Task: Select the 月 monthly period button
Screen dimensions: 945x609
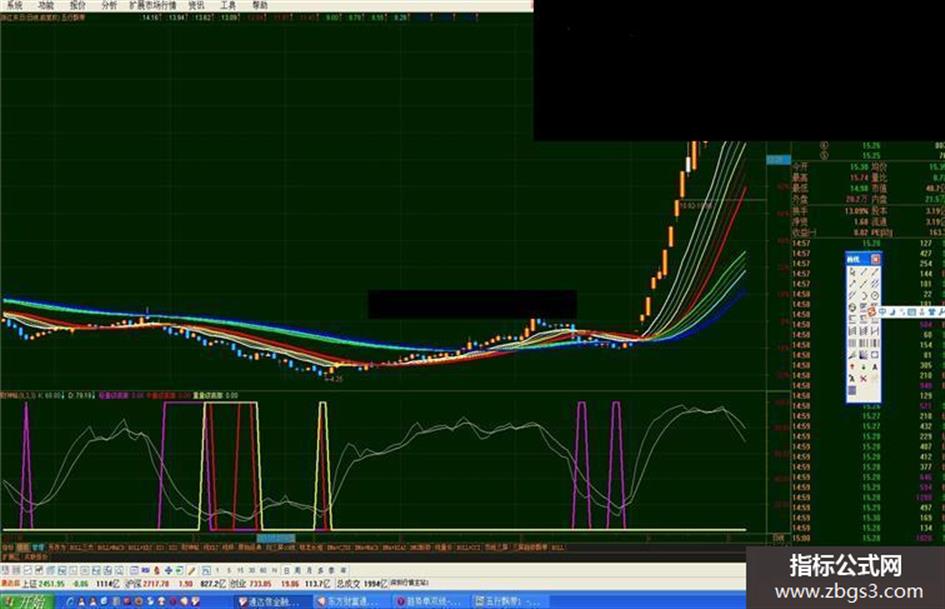Action: 309,570
